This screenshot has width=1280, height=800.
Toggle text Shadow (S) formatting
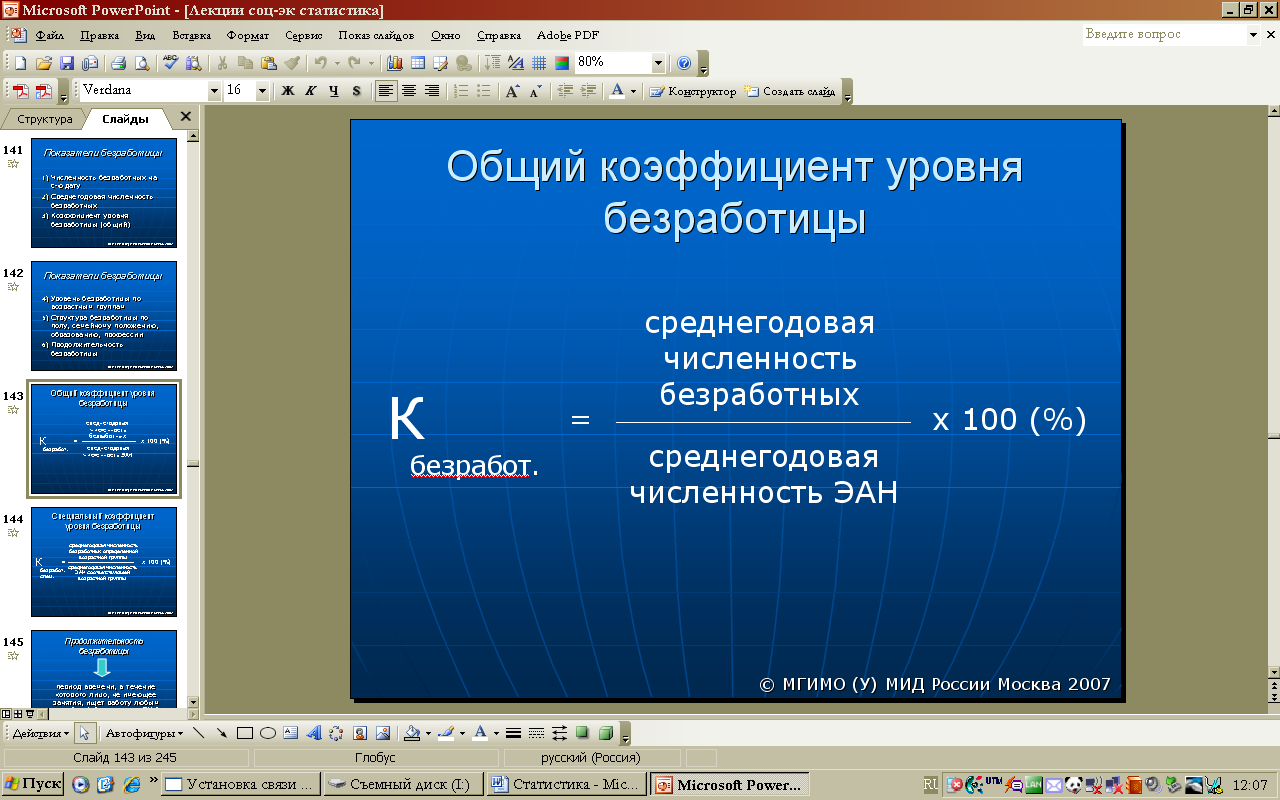356,91
